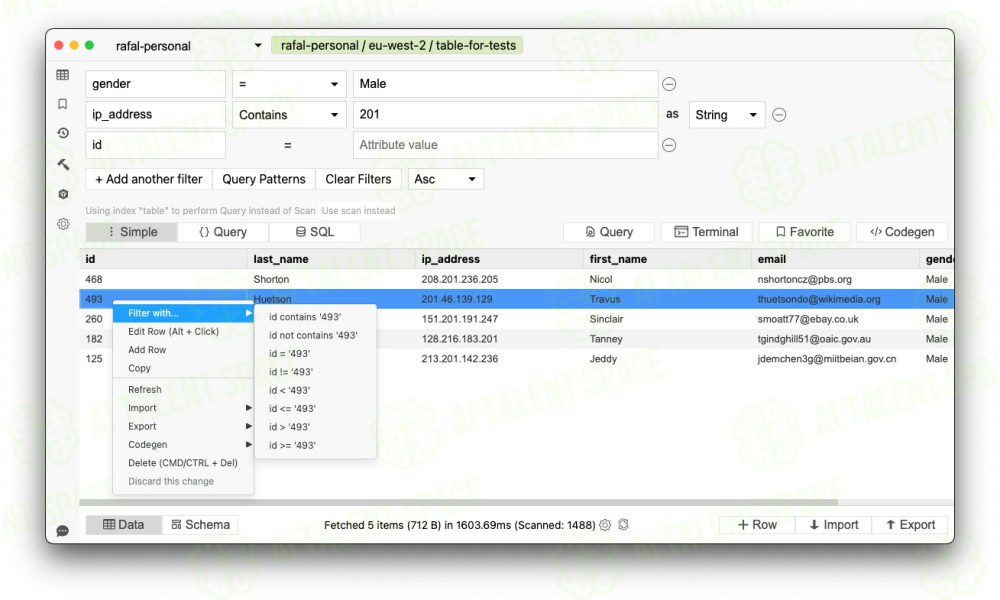
Task: Open the Contains operator dropdown
Action: (289, 115)
